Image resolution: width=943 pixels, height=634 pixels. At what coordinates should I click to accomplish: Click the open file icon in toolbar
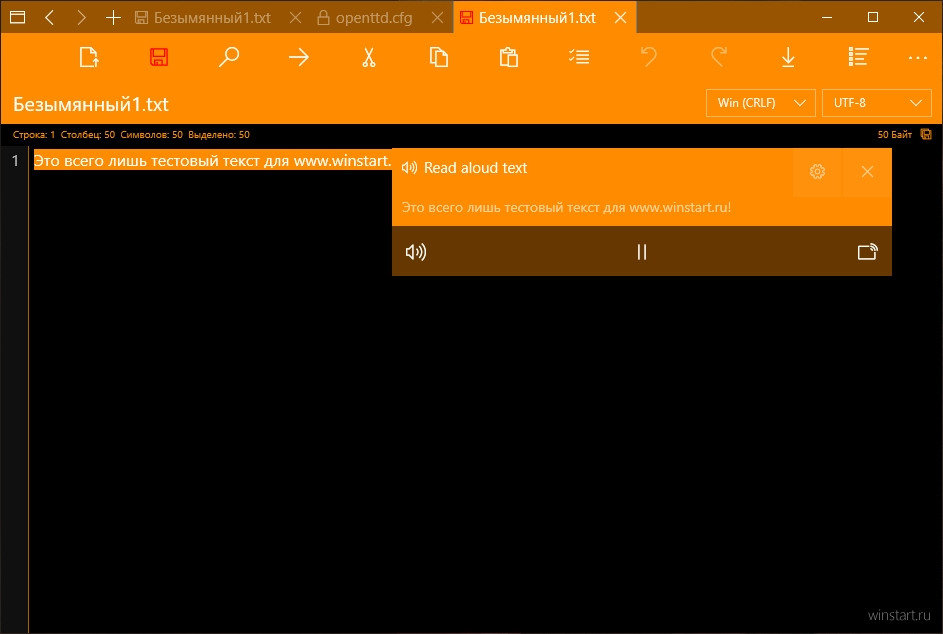[89, 58]
